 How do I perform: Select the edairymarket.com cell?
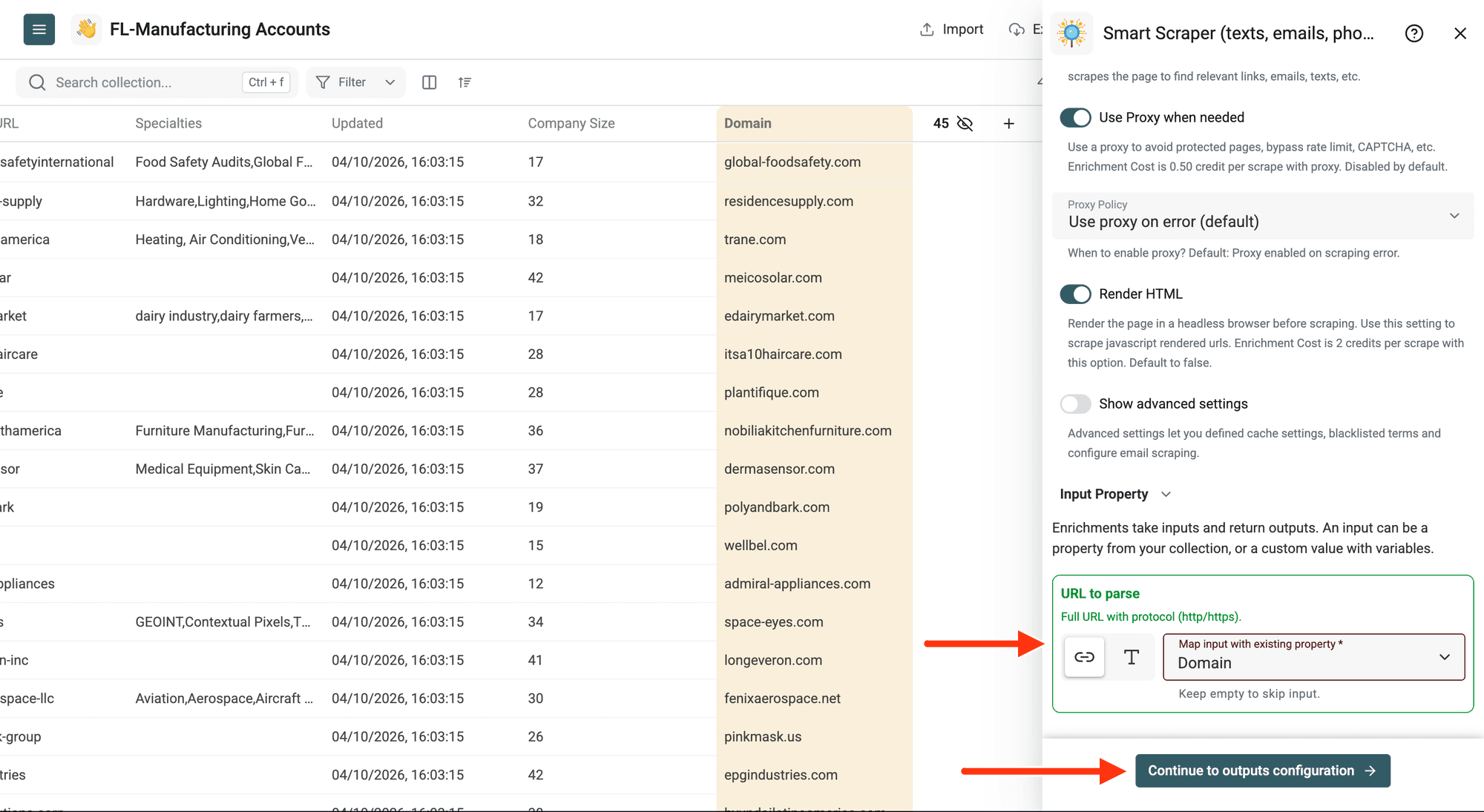814,316
